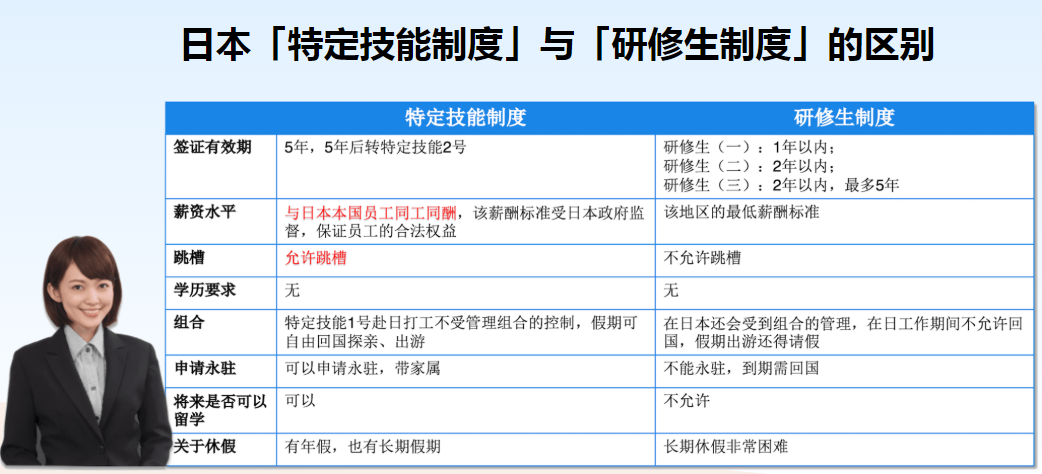Click the 签证有效期 row label
The height and width of the screenshot is (474, 1042).
pyautogui.click(x=207, y=147)
